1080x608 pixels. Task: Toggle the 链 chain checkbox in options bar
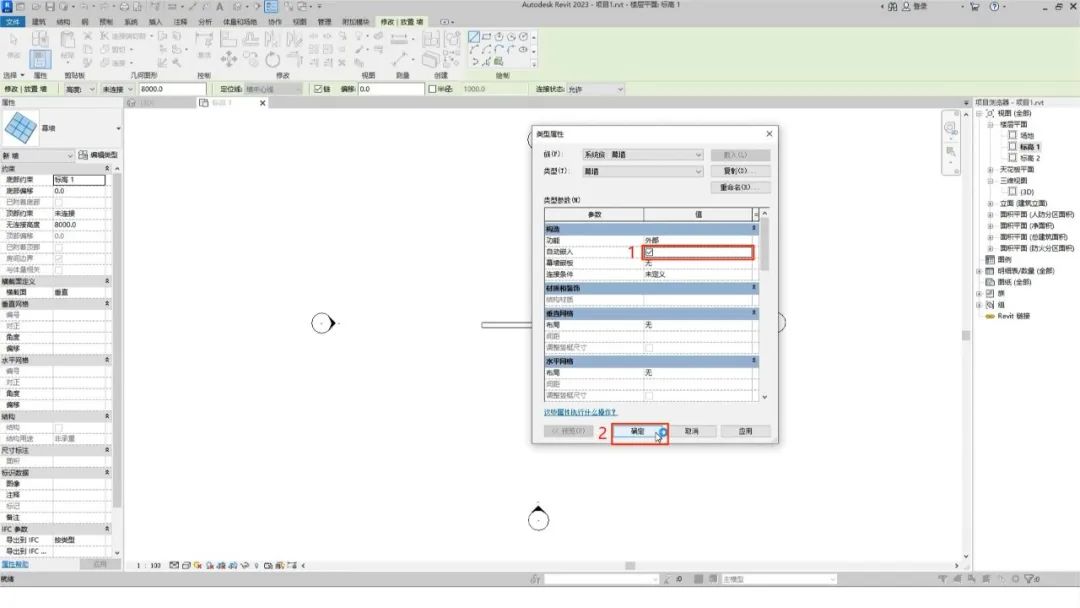318,89
